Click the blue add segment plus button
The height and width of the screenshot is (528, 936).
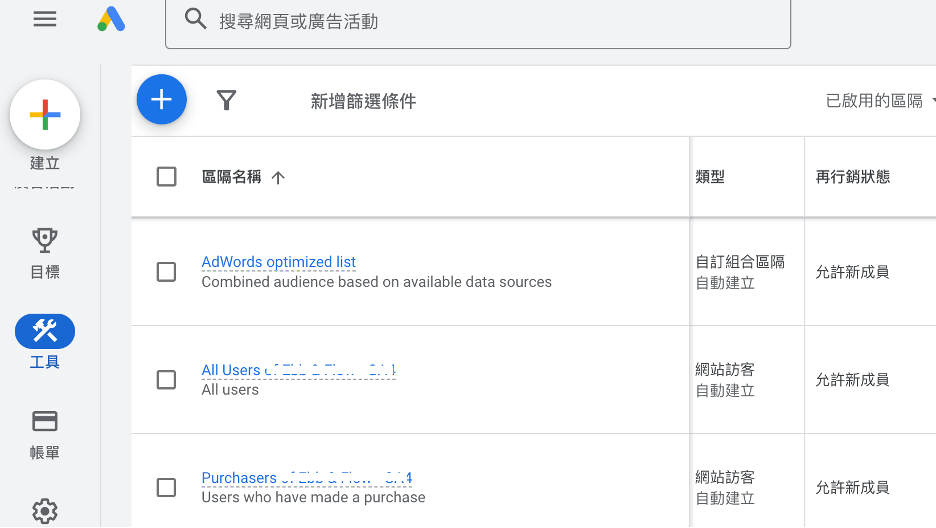coord(162,100)
